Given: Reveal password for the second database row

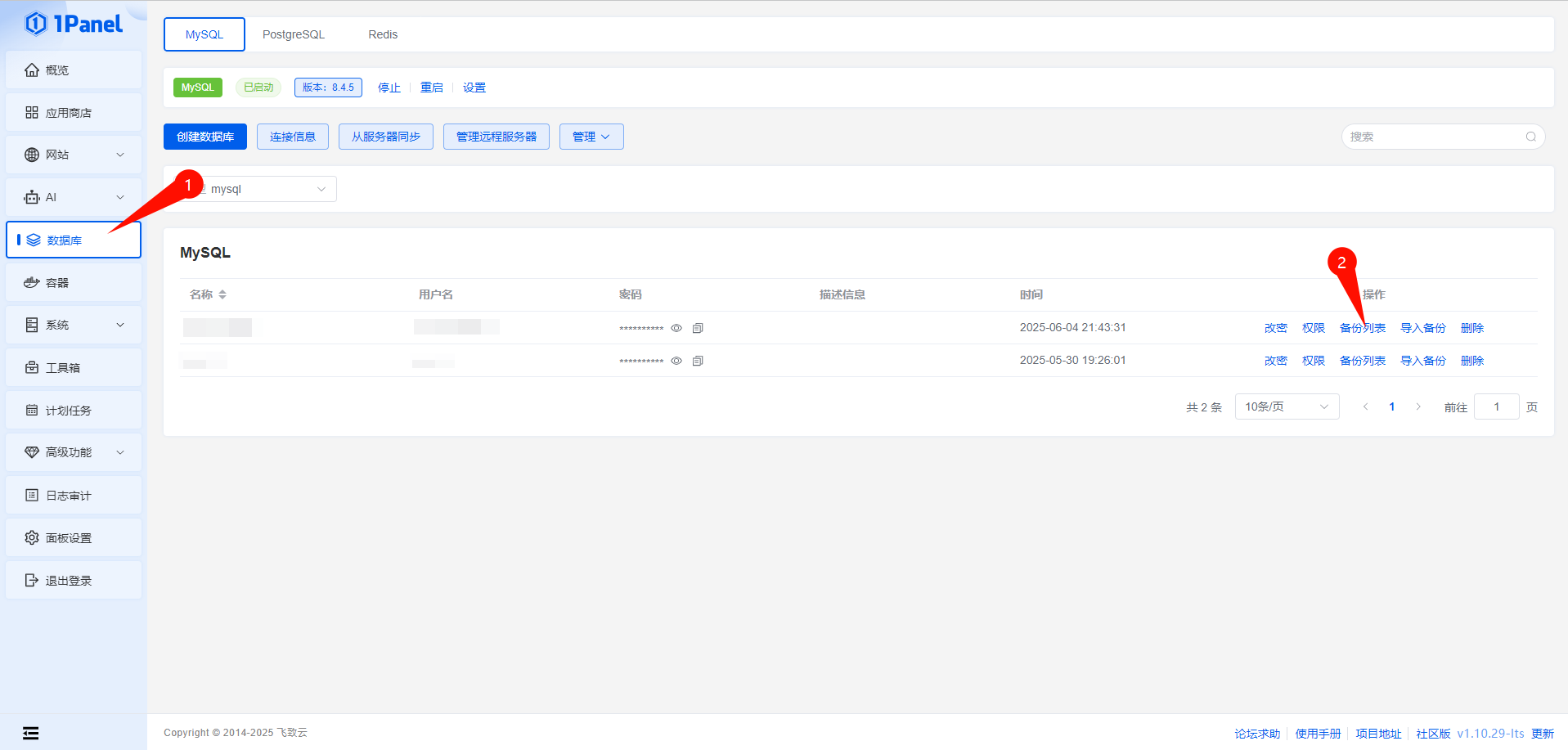Looking at the screenshot, I should [676, 361].
